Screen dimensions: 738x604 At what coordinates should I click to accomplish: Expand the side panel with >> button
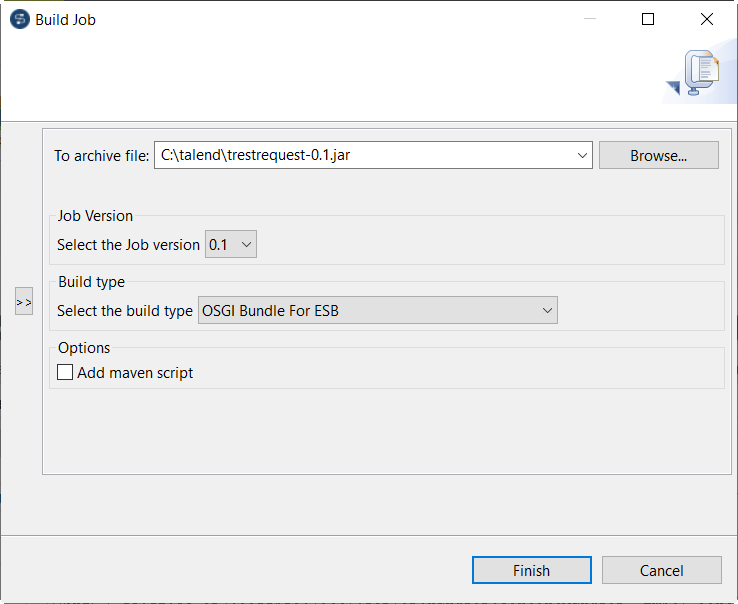[x=24, y=302]
